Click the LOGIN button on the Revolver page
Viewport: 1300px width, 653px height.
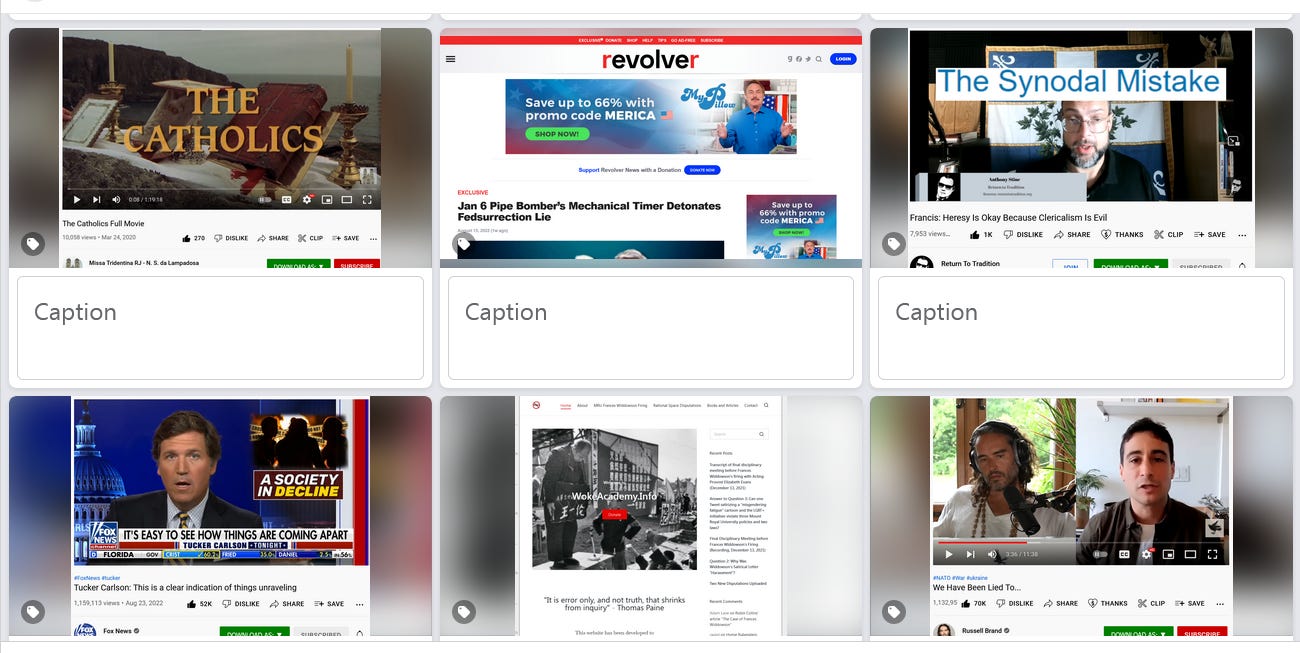pyautogui.click(x=843, y=59)
